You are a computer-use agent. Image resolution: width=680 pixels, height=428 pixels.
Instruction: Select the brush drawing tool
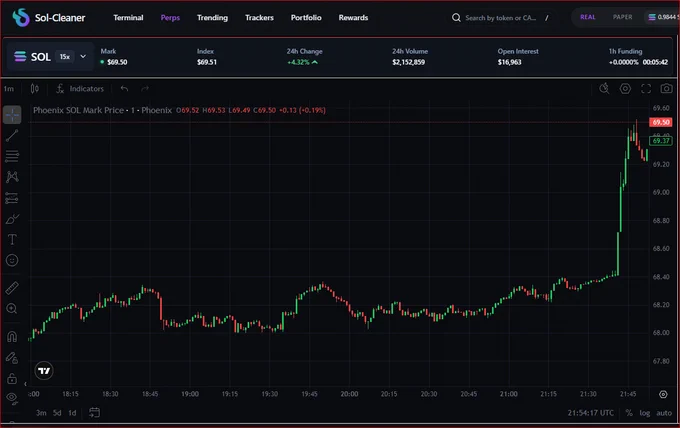tap(12, 219)
